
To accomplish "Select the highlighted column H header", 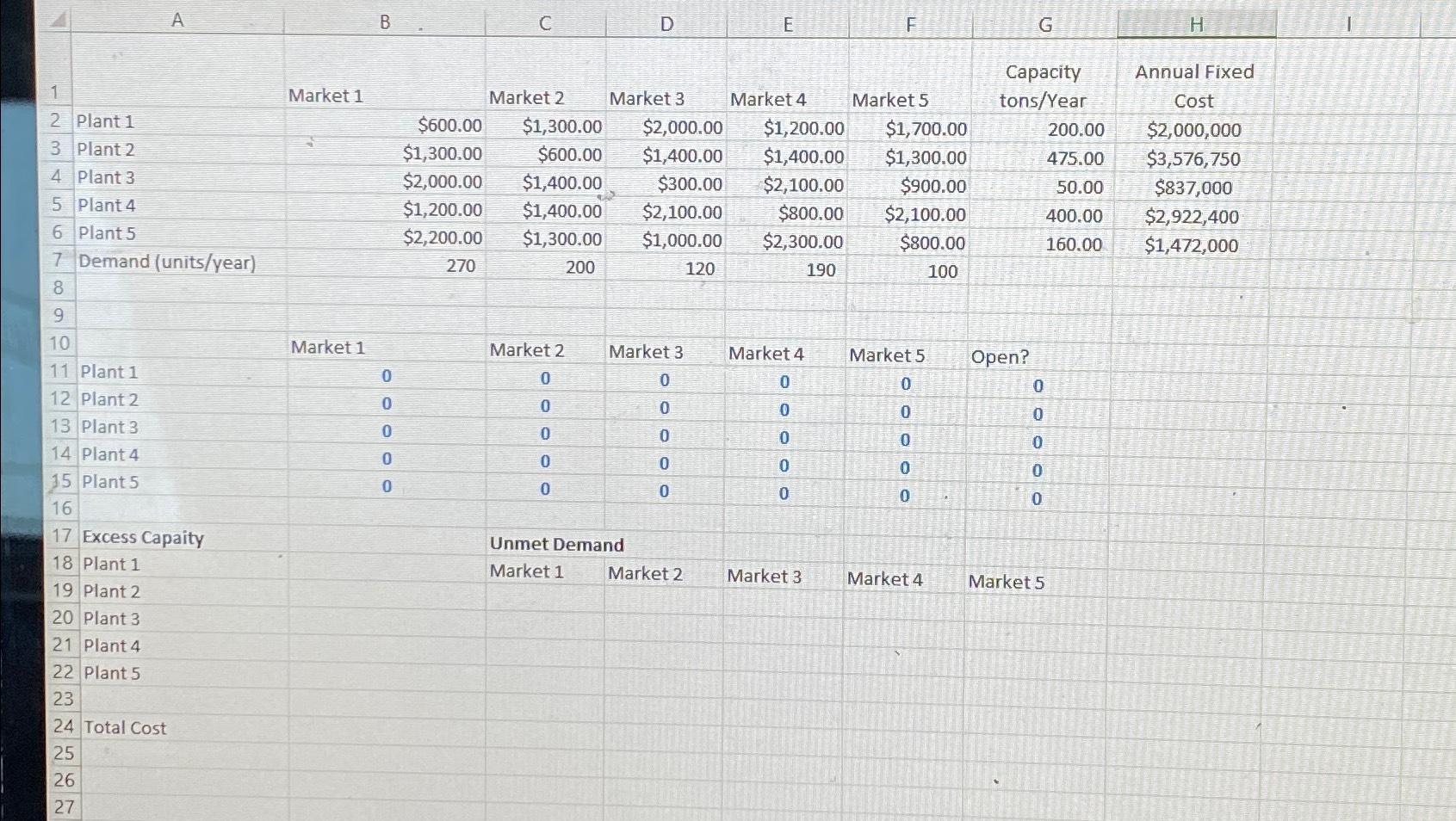I will pyautogui.click(x=1196, y=25).
